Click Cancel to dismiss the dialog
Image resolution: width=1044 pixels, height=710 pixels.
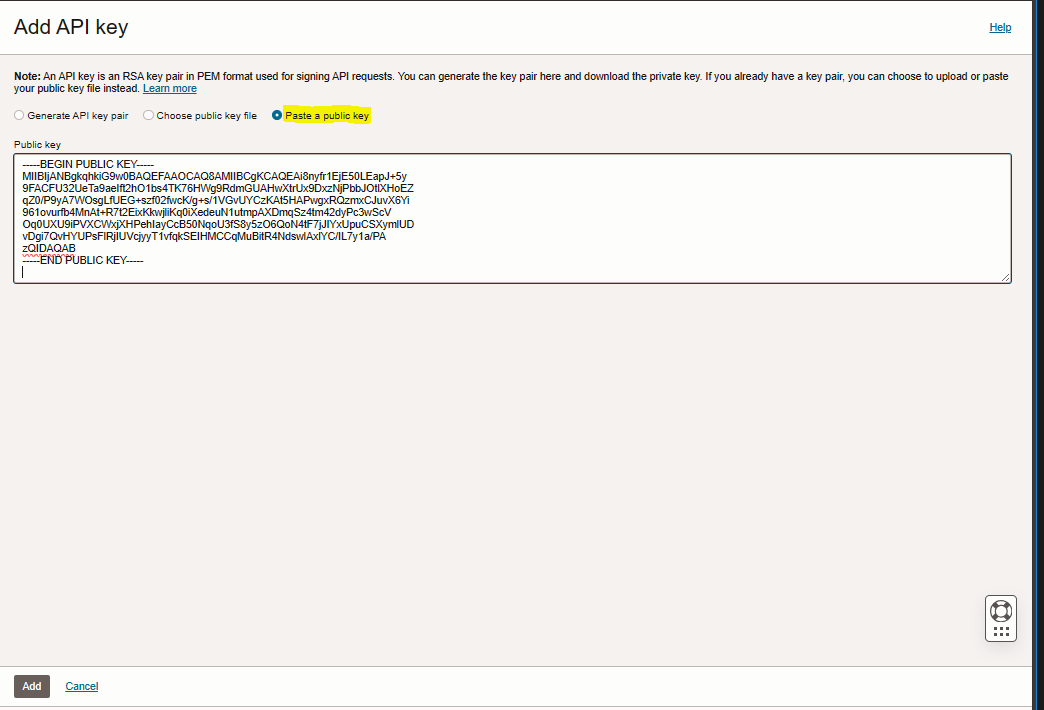click(81, 686)
